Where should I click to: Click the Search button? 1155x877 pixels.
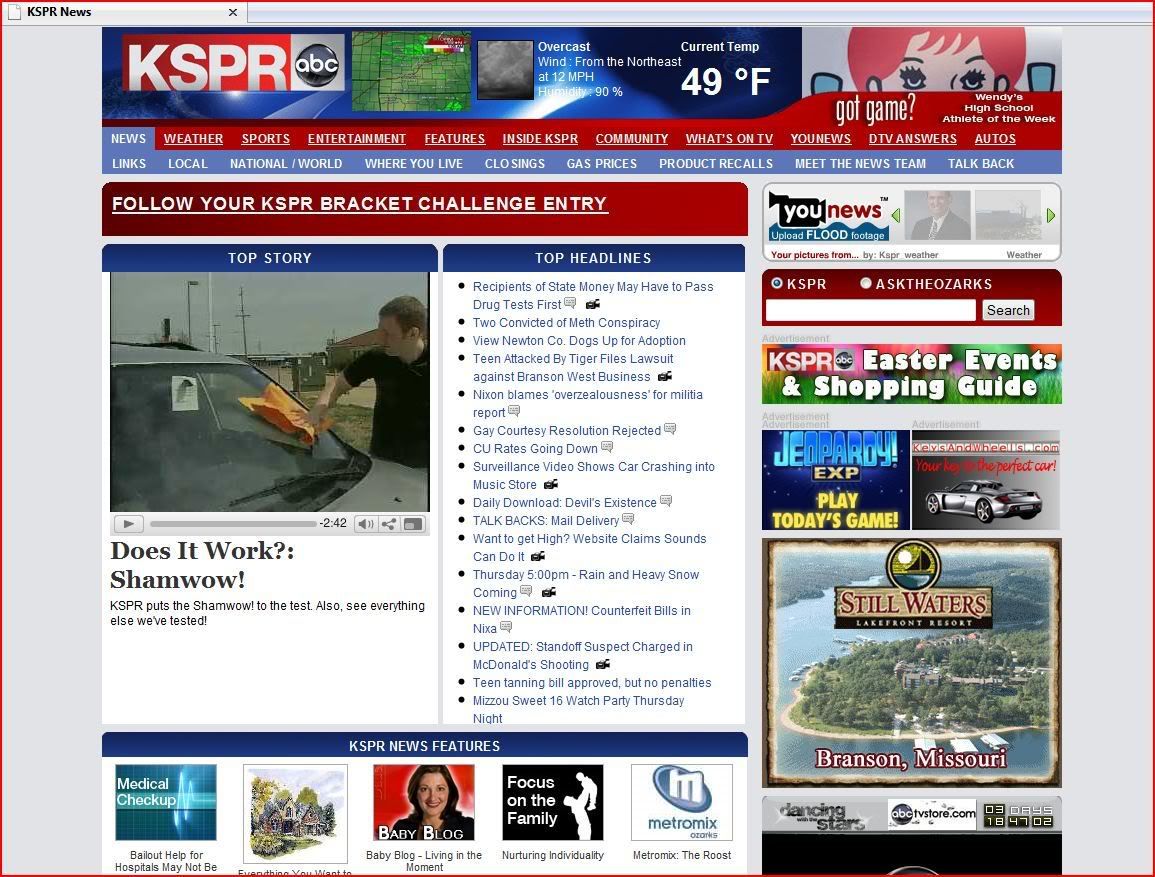point(1007,310)
